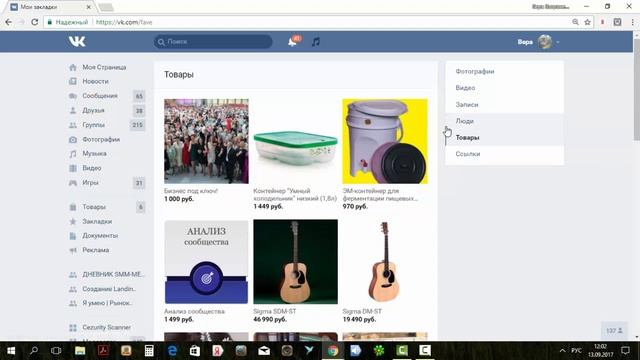The image size is (640, 360).
Task: Open the Я умею | Рынок.. group link
Action: tap(107, 303)
